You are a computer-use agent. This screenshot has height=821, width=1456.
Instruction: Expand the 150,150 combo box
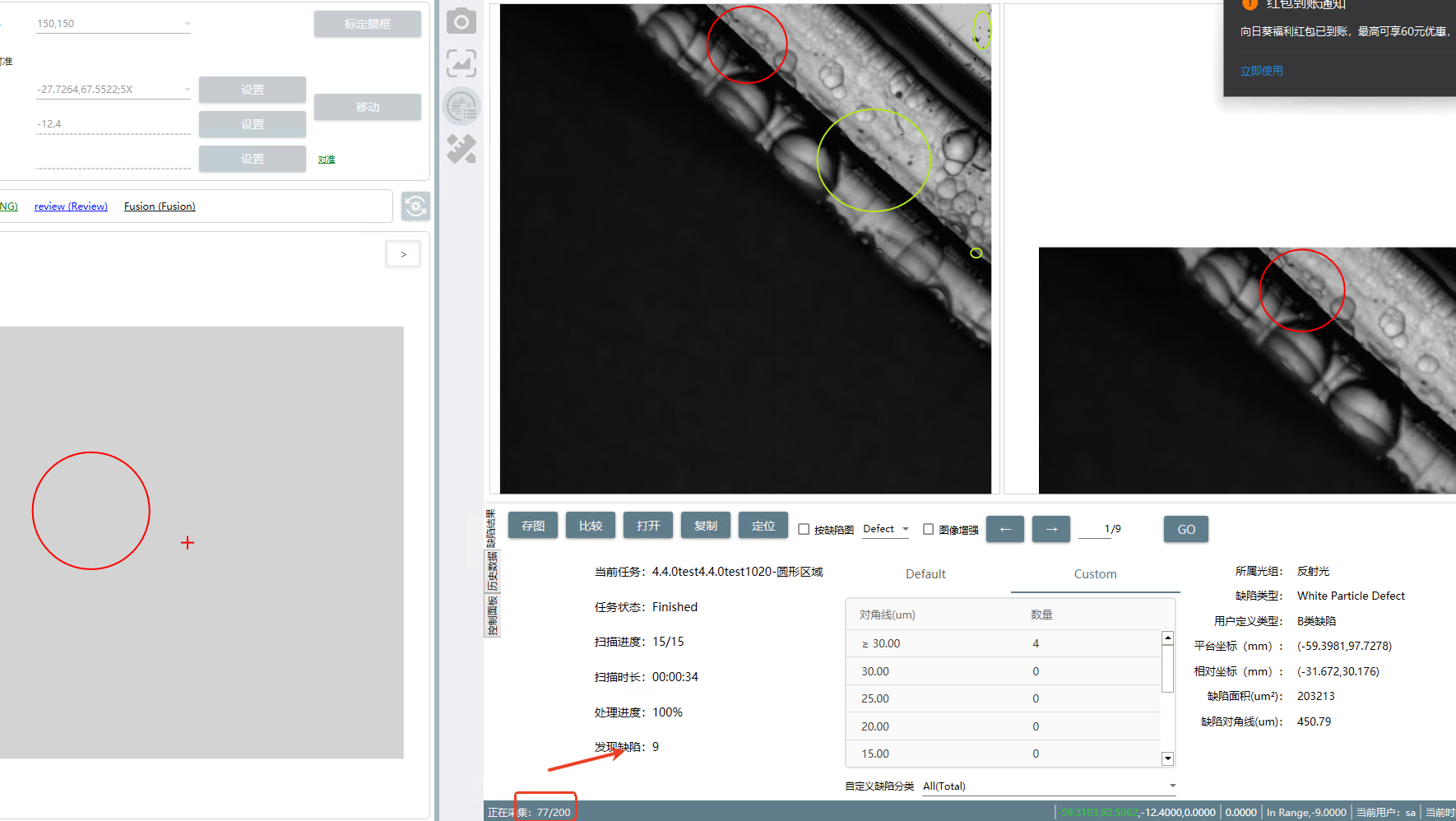point(188,24)
